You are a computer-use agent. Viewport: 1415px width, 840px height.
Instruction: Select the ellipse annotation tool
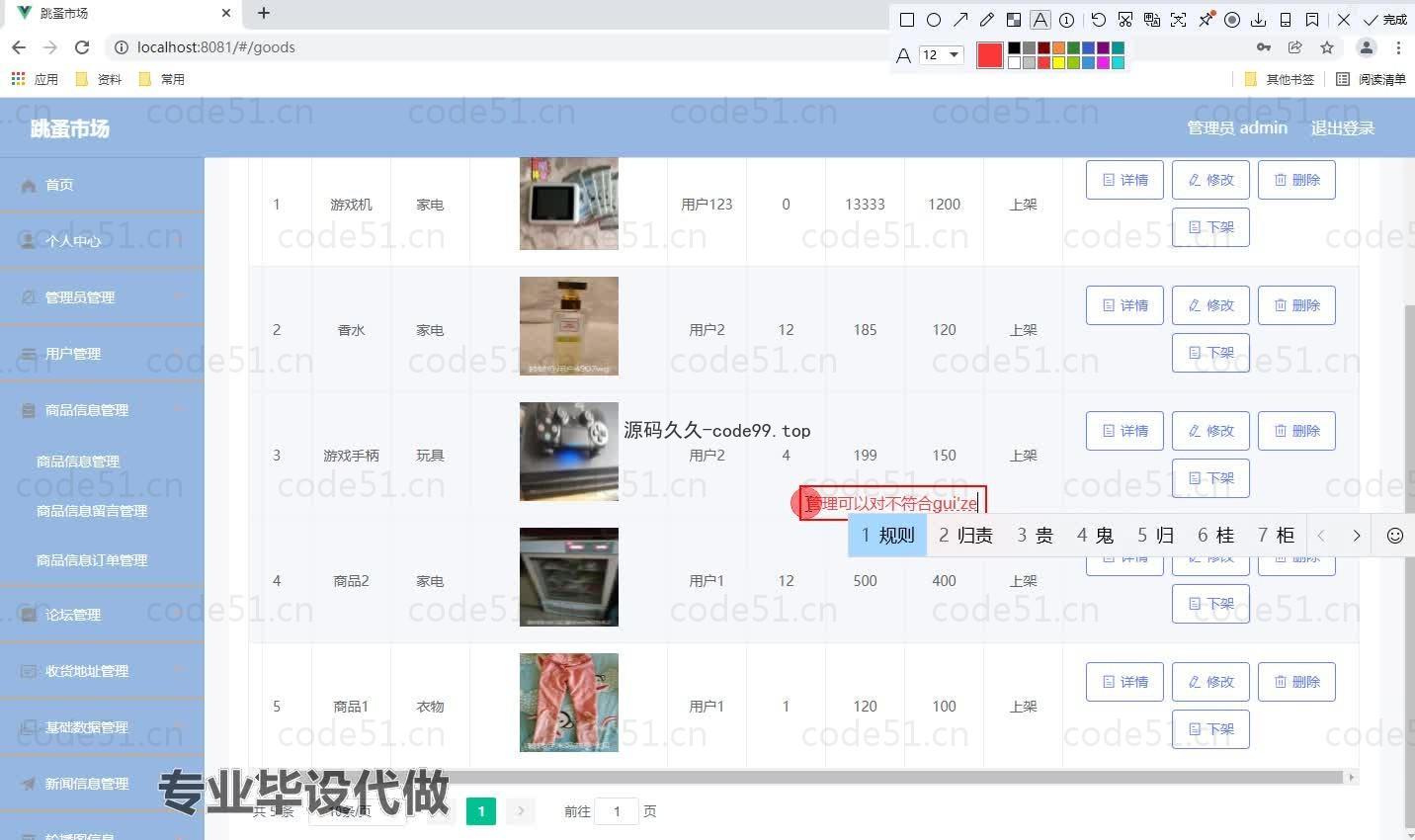934,20
